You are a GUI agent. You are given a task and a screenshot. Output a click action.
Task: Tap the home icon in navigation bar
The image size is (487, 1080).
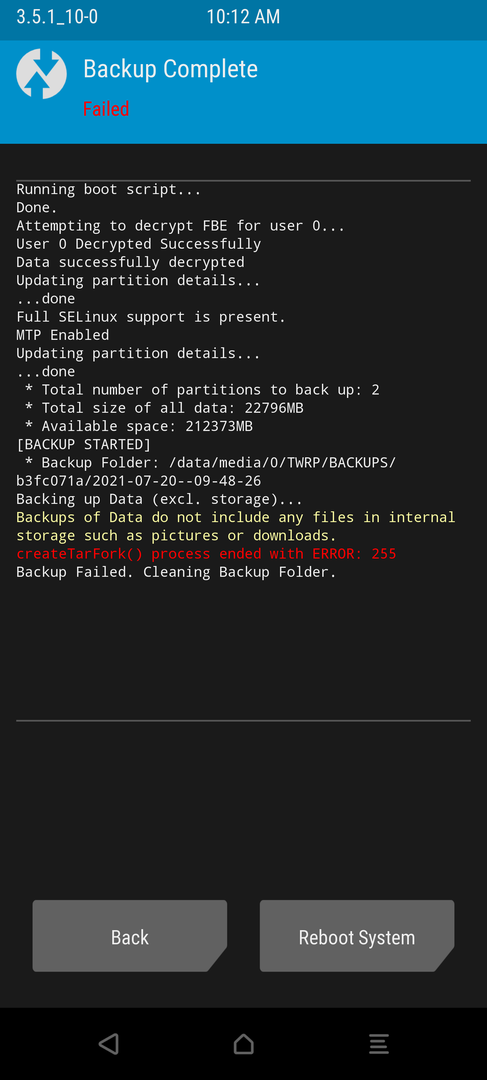click(x=243, y=1043)
